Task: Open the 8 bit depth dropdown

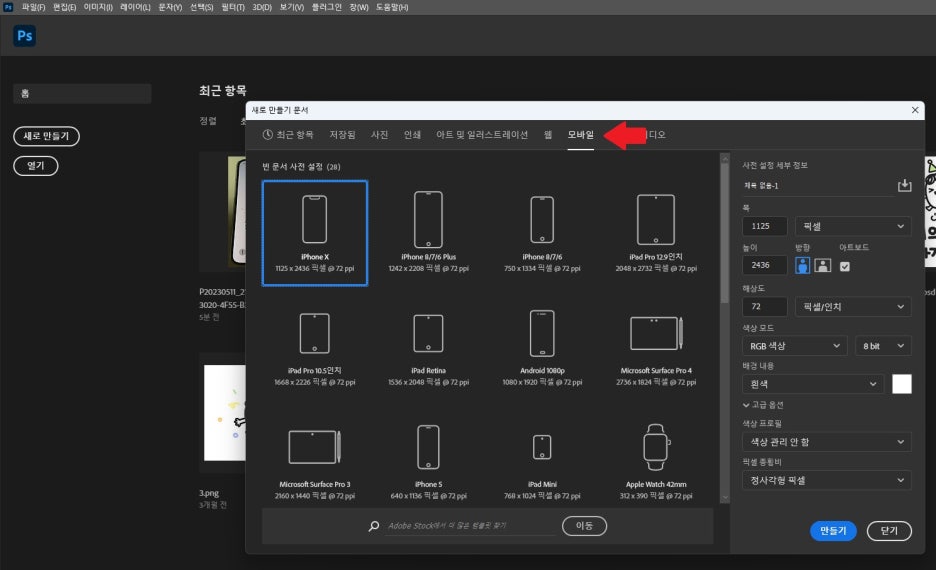Action: pos(883,346)
